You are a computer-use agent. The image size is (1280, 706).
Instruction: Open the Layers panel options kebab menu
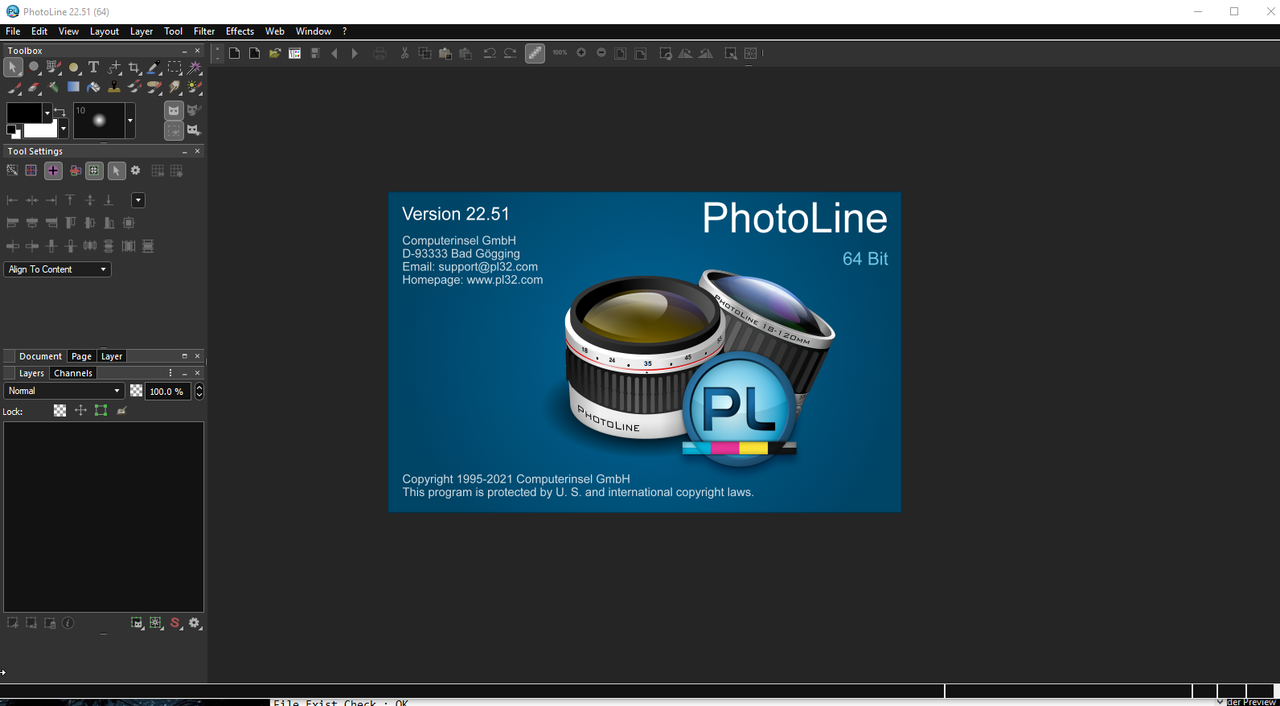171,373
